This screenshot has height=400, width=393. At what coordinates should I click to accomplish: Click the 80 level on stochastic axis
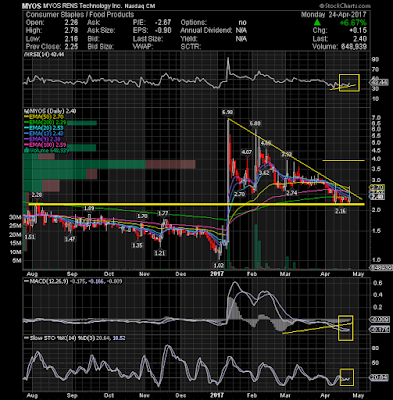tap(374, 348)
